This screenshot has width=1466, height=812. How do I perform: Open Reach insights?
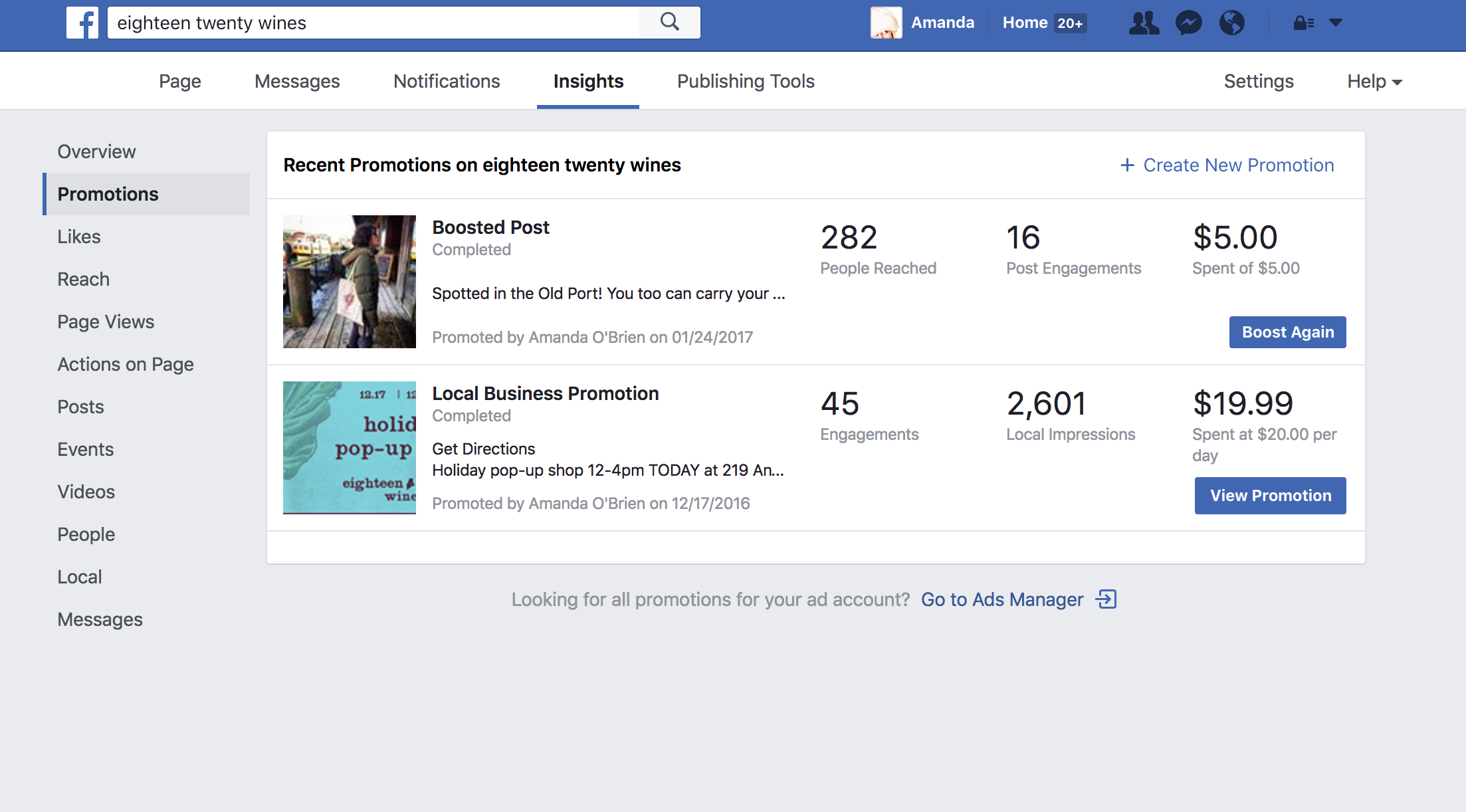pyautogui.click(x=83, y=279)
